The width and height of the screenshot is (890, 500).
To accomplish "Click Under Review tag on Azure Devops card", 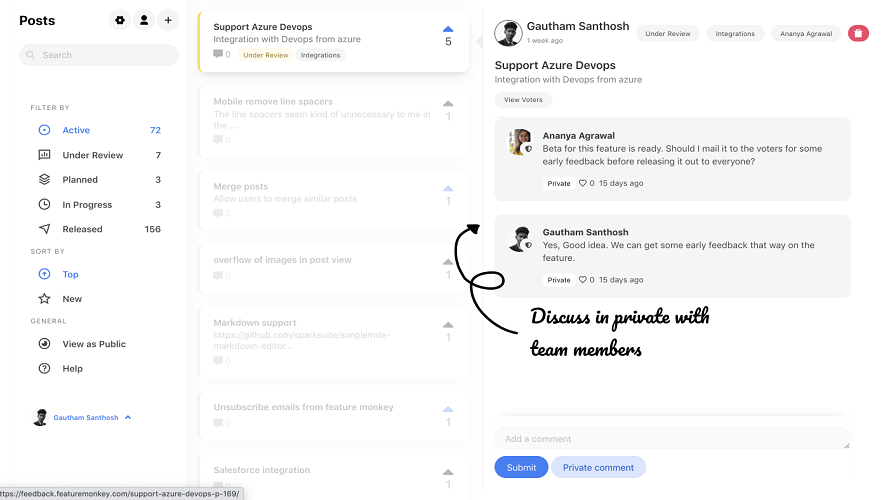I will coord(266,55).
